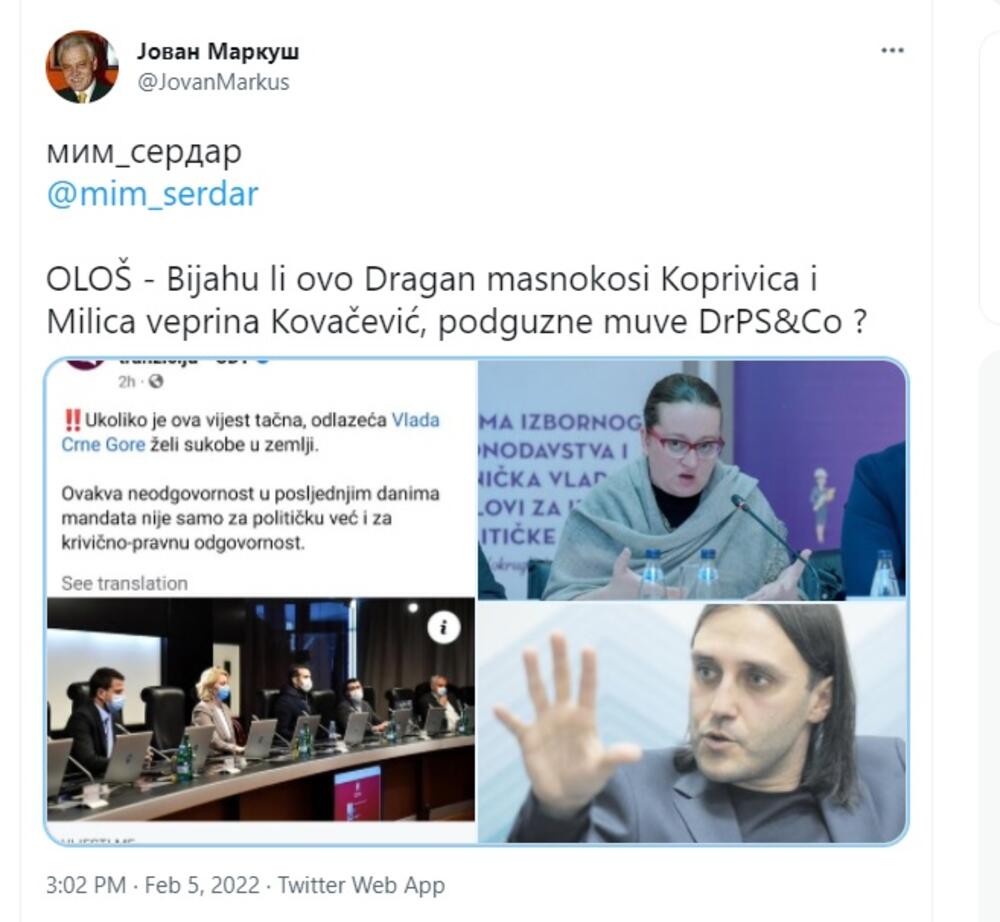Open the @mim_serdar mention link
The height and width of the screenshot is (922, 1000).
(152, 194)
